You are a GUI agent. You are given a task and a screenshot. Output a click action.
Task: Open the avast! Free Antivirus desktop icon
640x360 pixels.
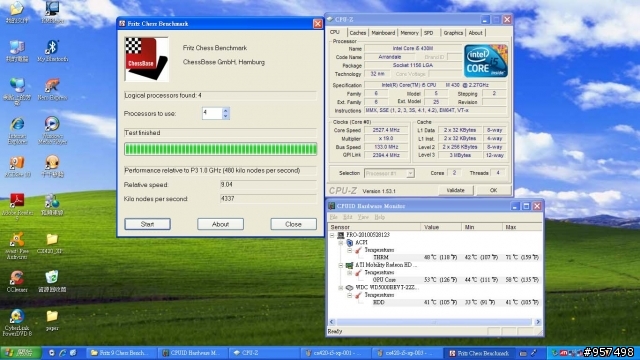point(17,246)
